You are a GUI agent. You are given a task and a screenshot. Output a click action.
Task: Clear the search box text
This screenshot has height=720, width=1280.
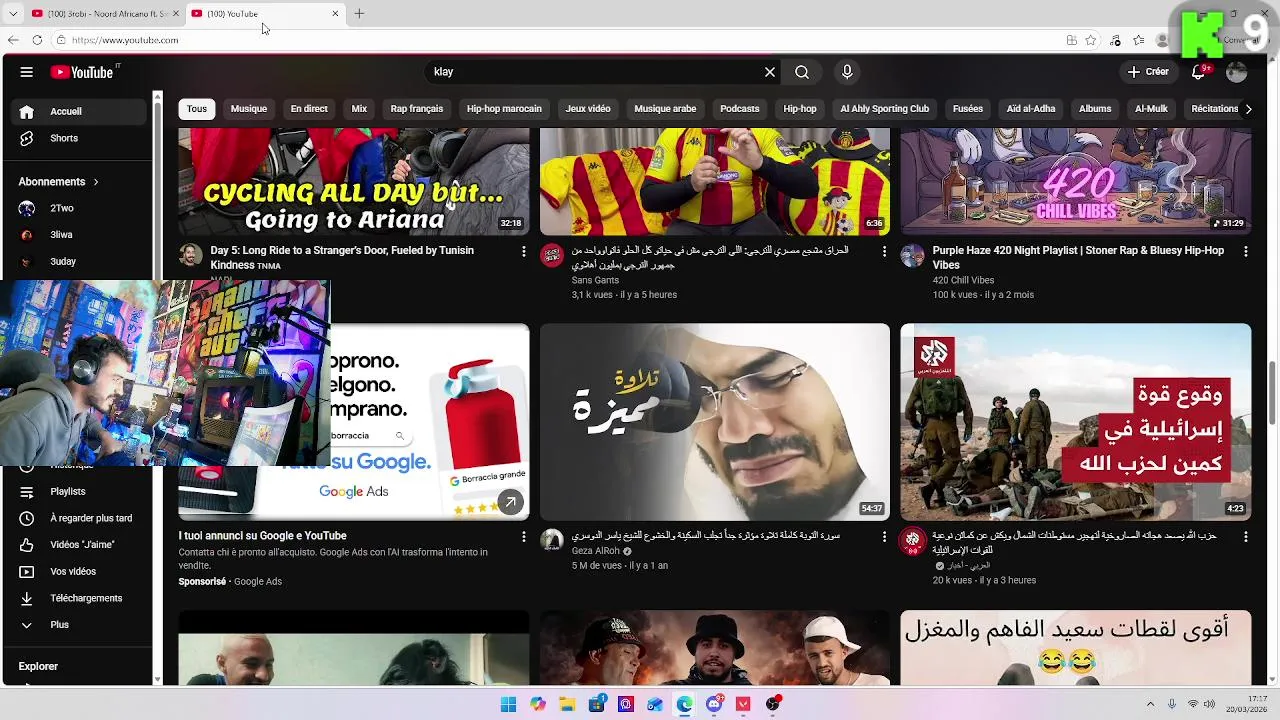[x=770, y=72]
